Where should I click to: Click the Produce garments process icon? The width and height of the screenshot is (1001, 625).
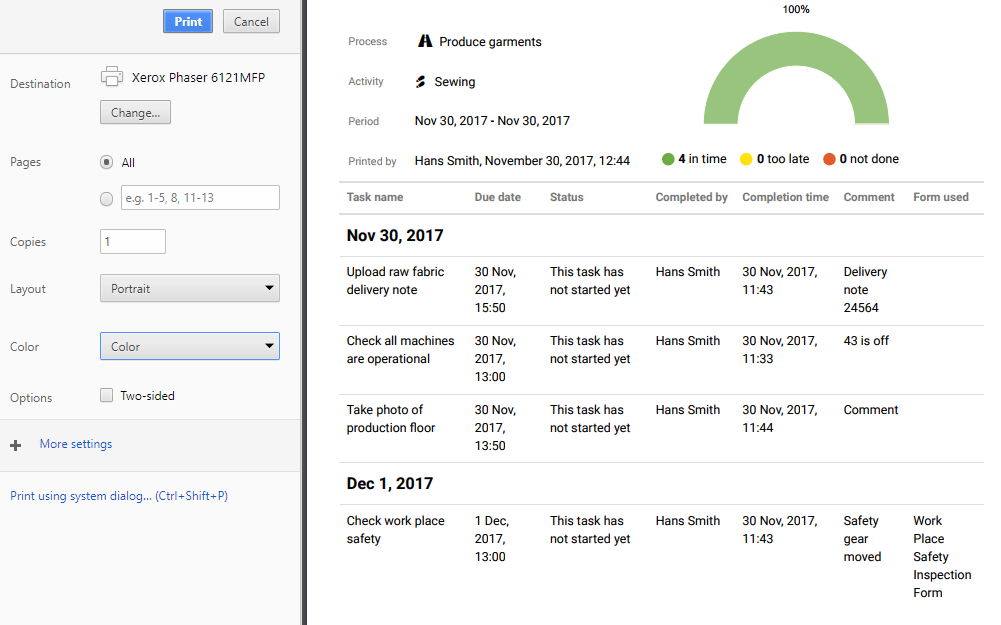(425, 41)
